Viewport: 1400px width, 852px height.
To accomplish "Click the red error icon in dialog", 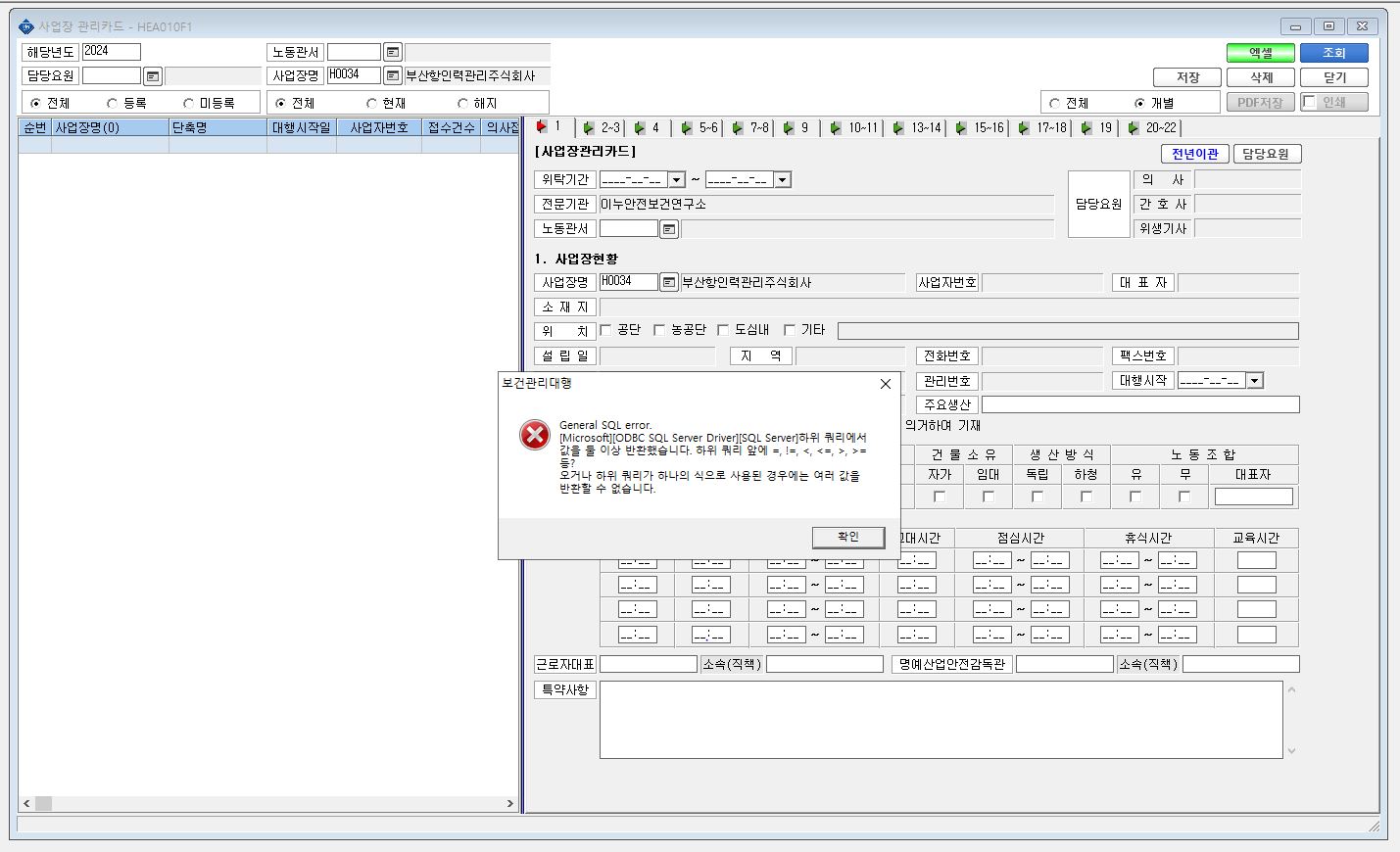I will point(535,435).
